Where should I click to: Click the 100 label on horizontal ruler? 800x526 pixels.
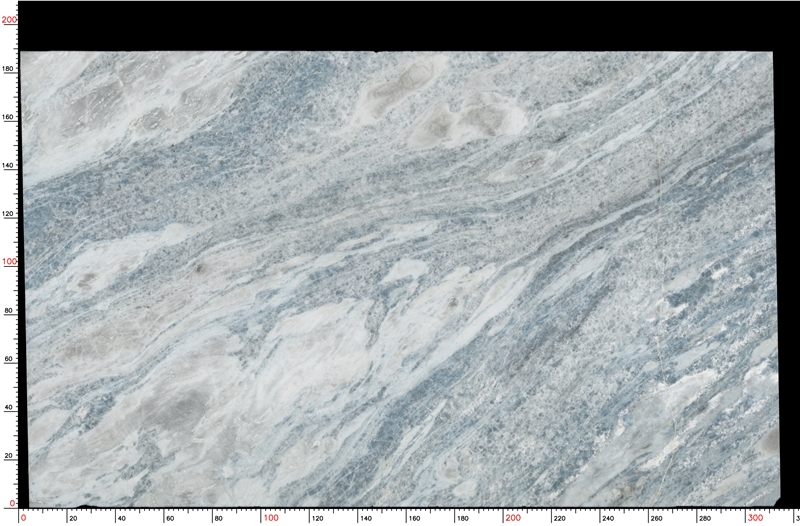(271, 518)
